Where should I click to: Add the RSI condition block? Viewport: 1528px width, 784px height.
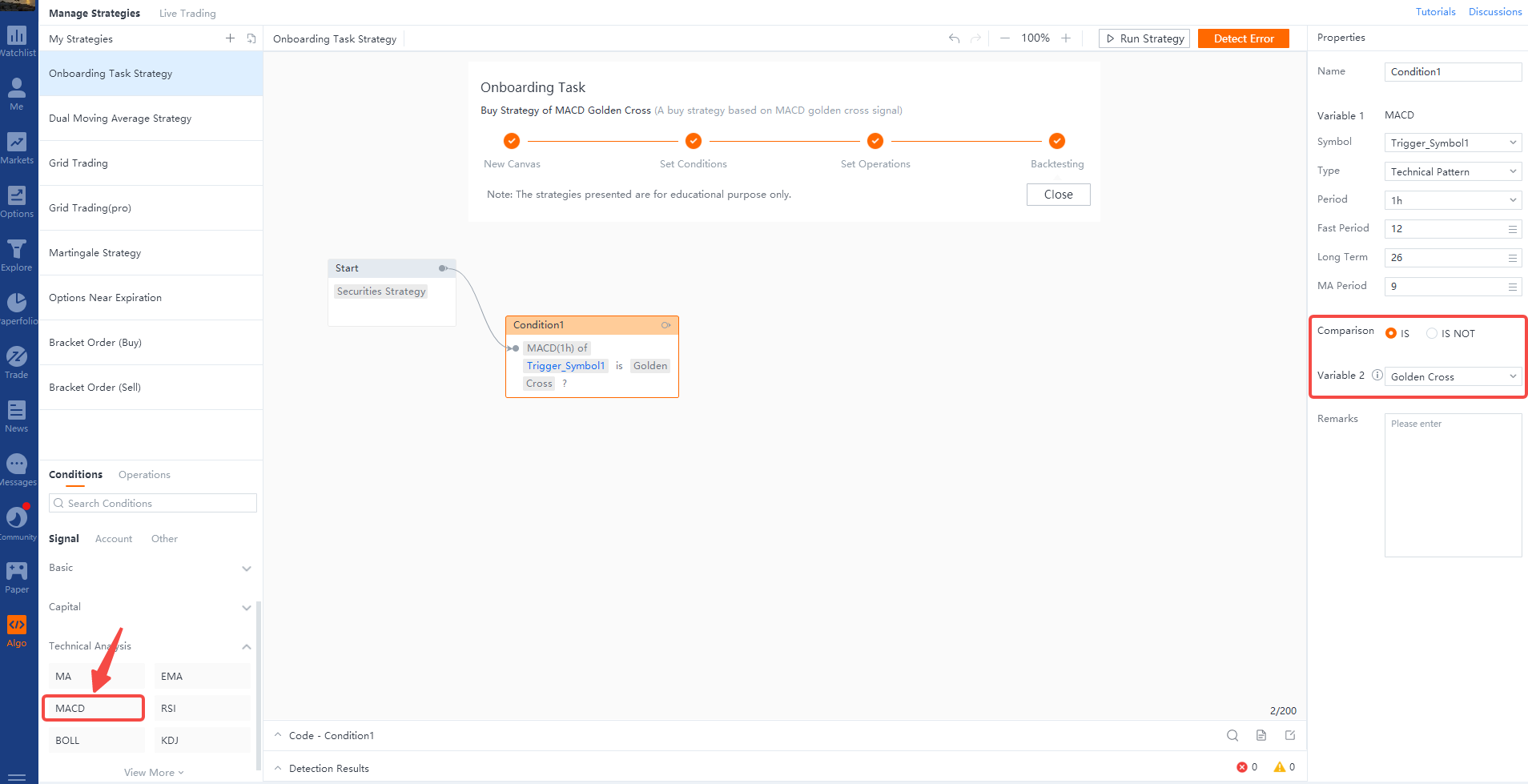[203, 708]
